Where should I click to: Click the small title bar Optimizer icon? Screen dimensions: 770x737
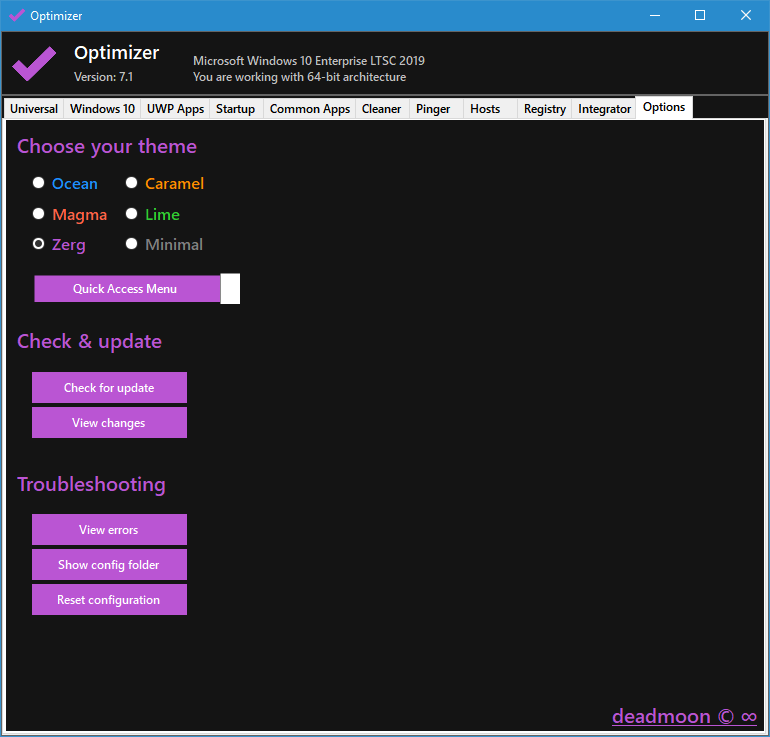(x=16, y=15)
